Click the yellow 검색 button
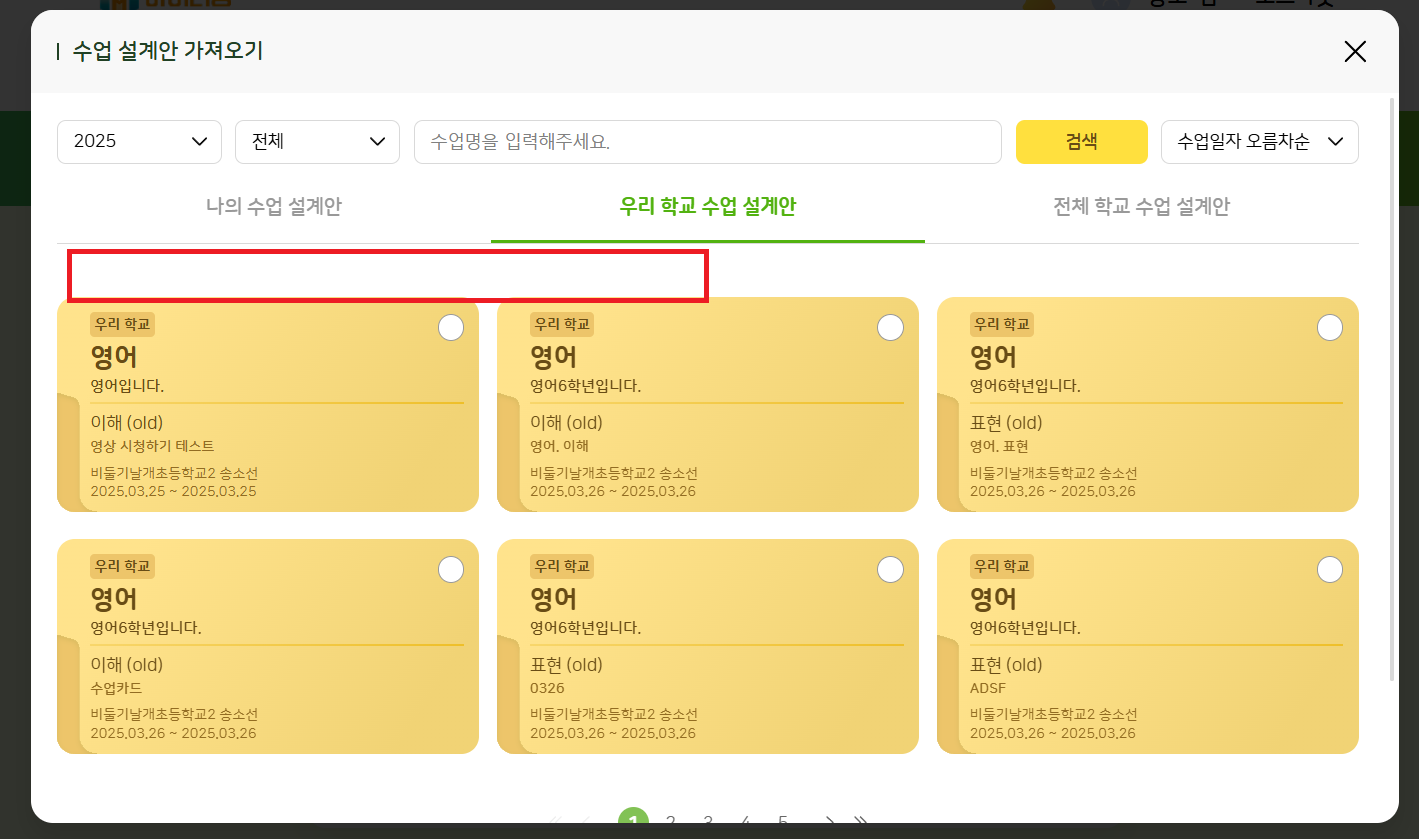1419x839 pixels. click(x=1081, y=142)
